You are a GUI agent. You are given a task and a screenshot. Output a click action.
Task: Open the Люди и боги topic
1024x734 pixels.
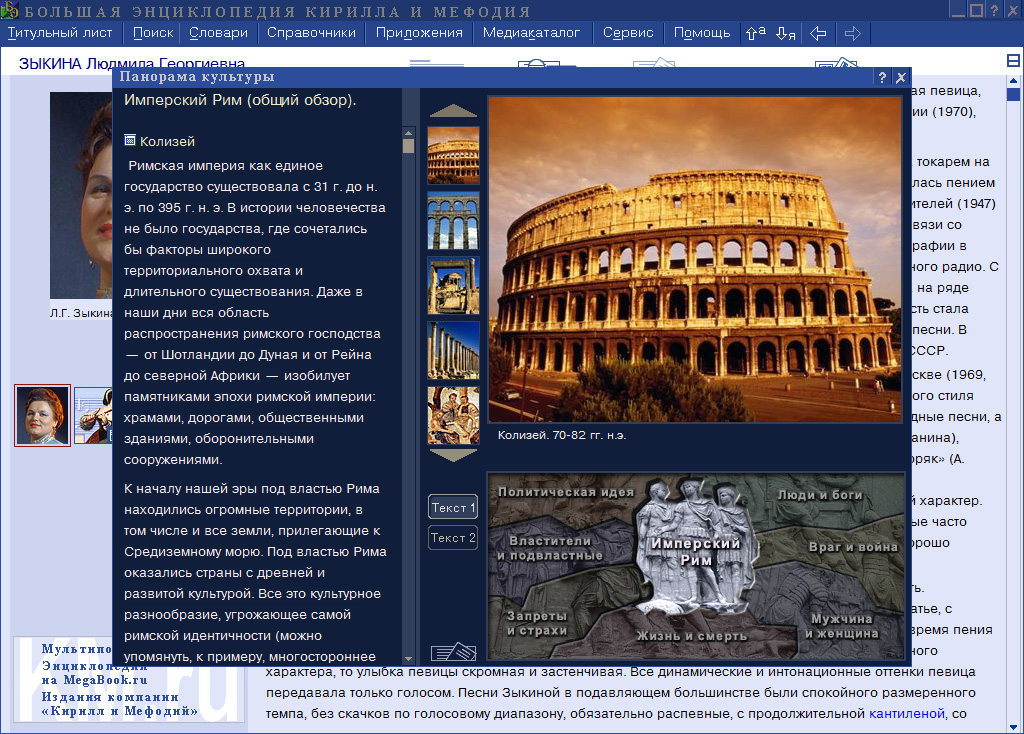tap(820, 495)
